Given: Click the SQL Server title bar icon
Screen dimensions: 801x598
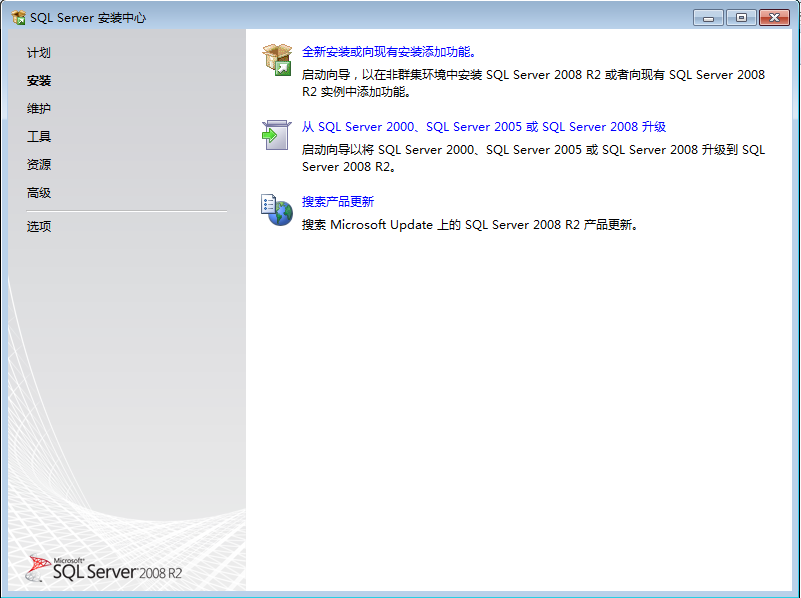Looking at the screenshot, I should coord(18,18).
